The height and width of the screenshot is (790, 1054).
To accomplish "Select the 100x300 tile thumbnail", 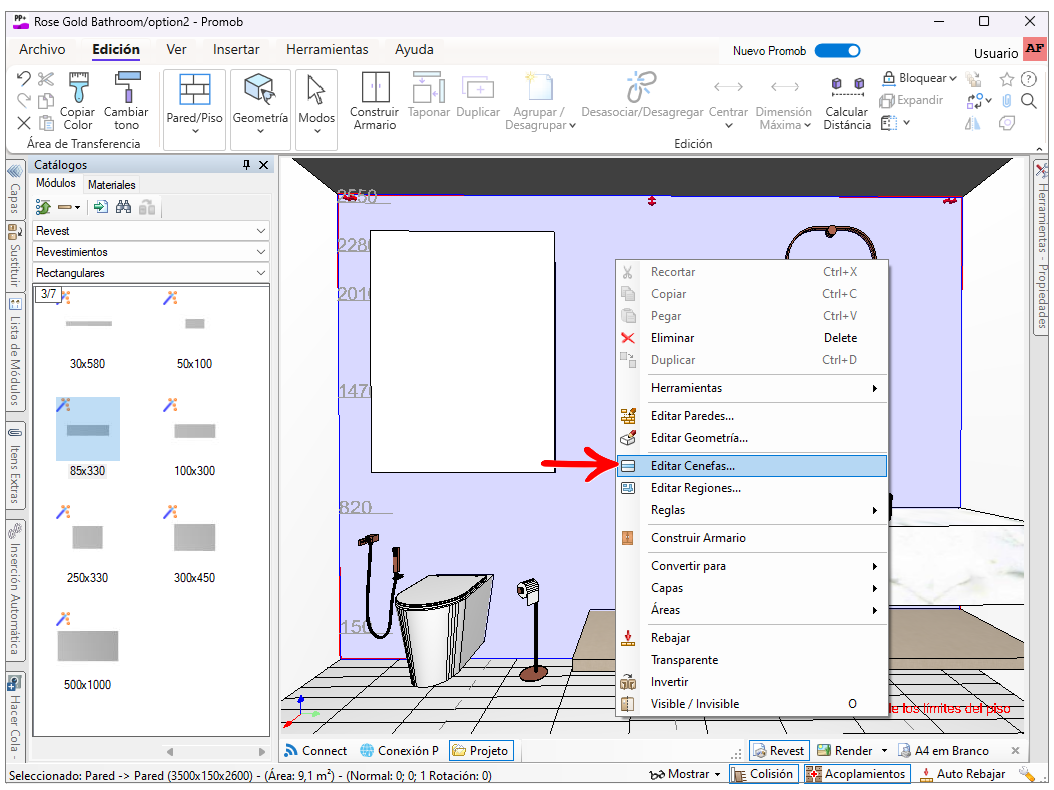I will (x=194, y=431).
